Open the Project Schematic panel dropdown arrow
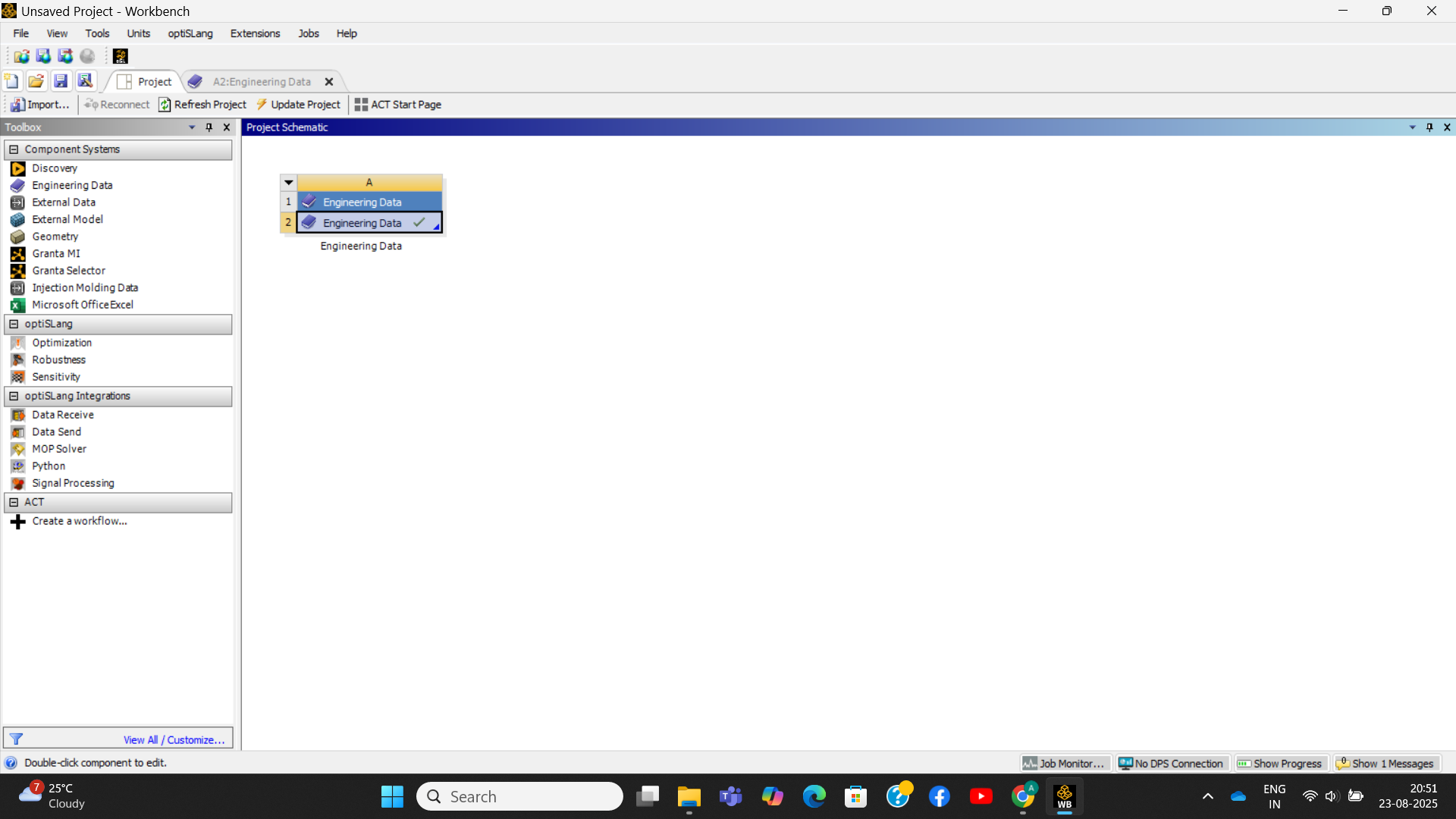The height and width of the screenshot is (819, 1456). 1412,127
